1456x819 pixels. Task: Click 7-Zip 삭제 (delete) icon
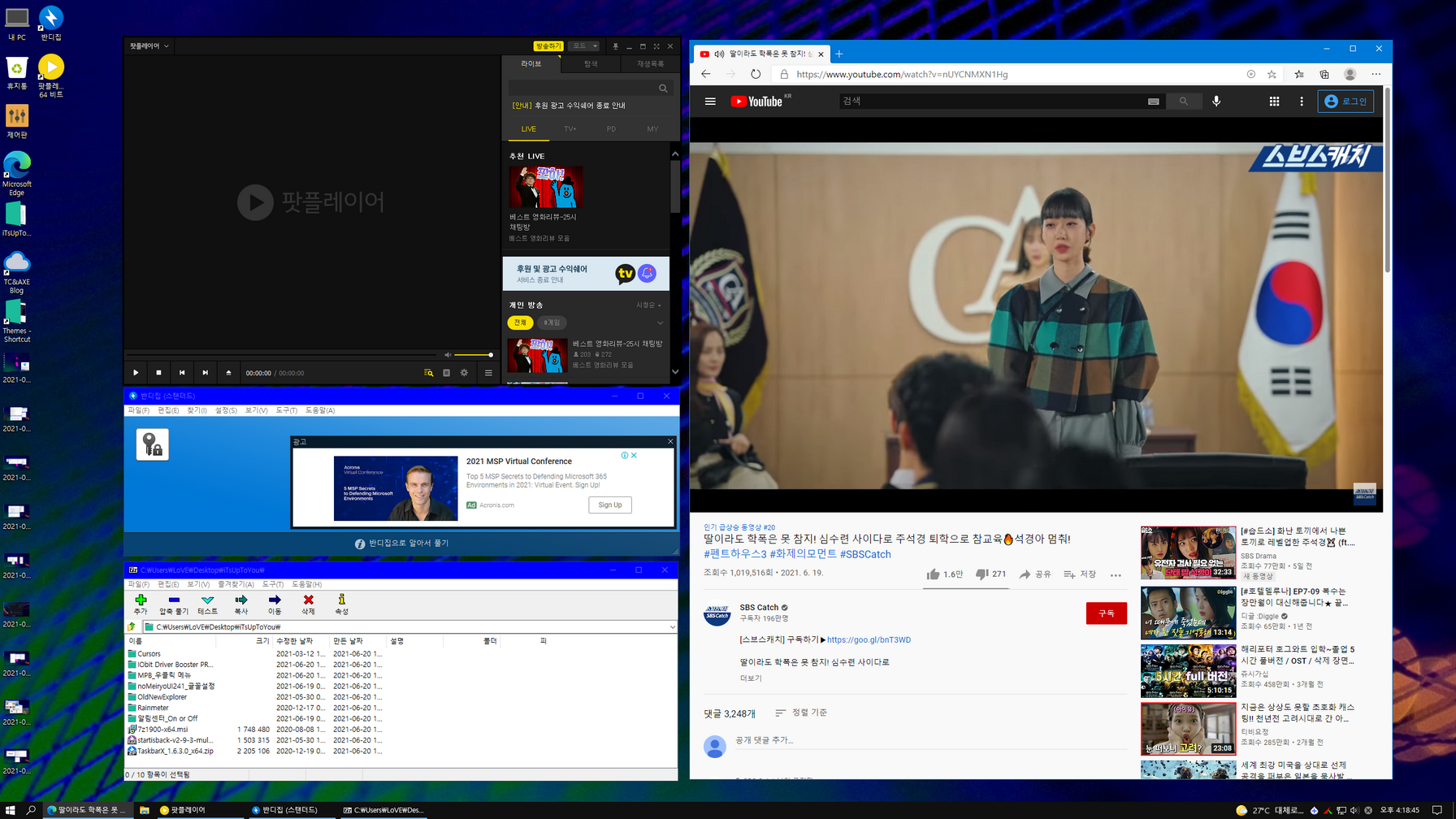[308, 604]
